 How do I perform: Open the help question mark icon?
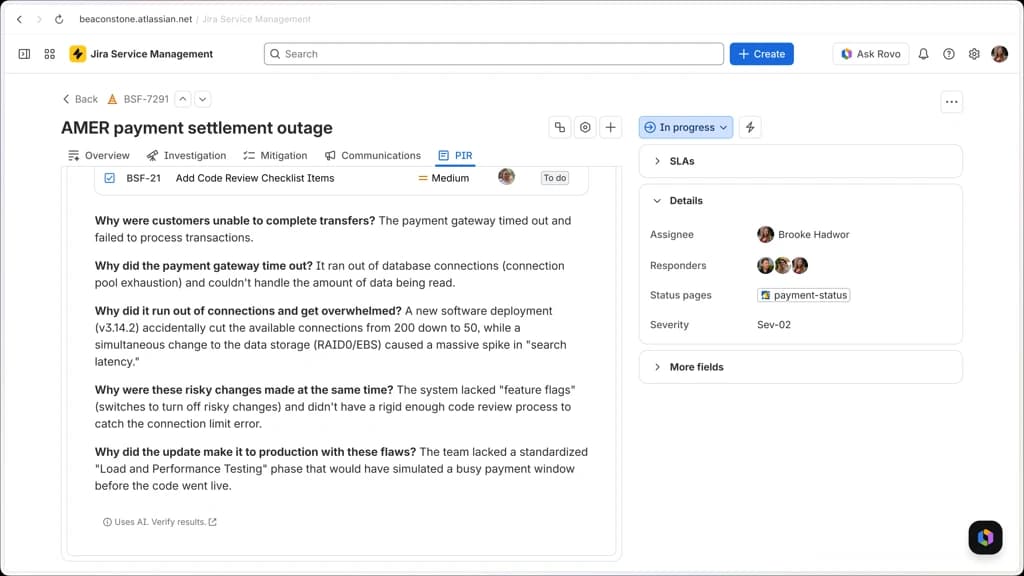pyautogui.click(x=949, y=54)
